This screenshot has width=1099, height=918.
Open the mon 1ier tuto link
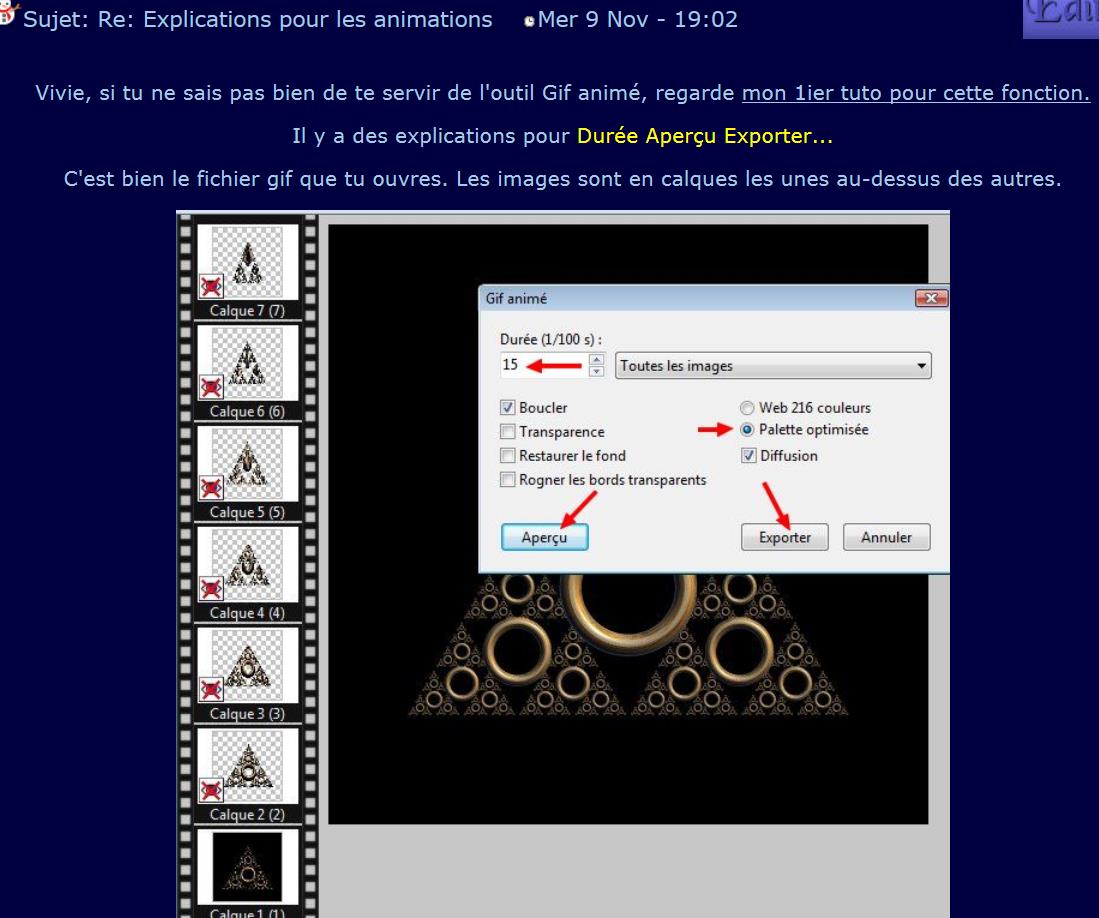point(915,93)
